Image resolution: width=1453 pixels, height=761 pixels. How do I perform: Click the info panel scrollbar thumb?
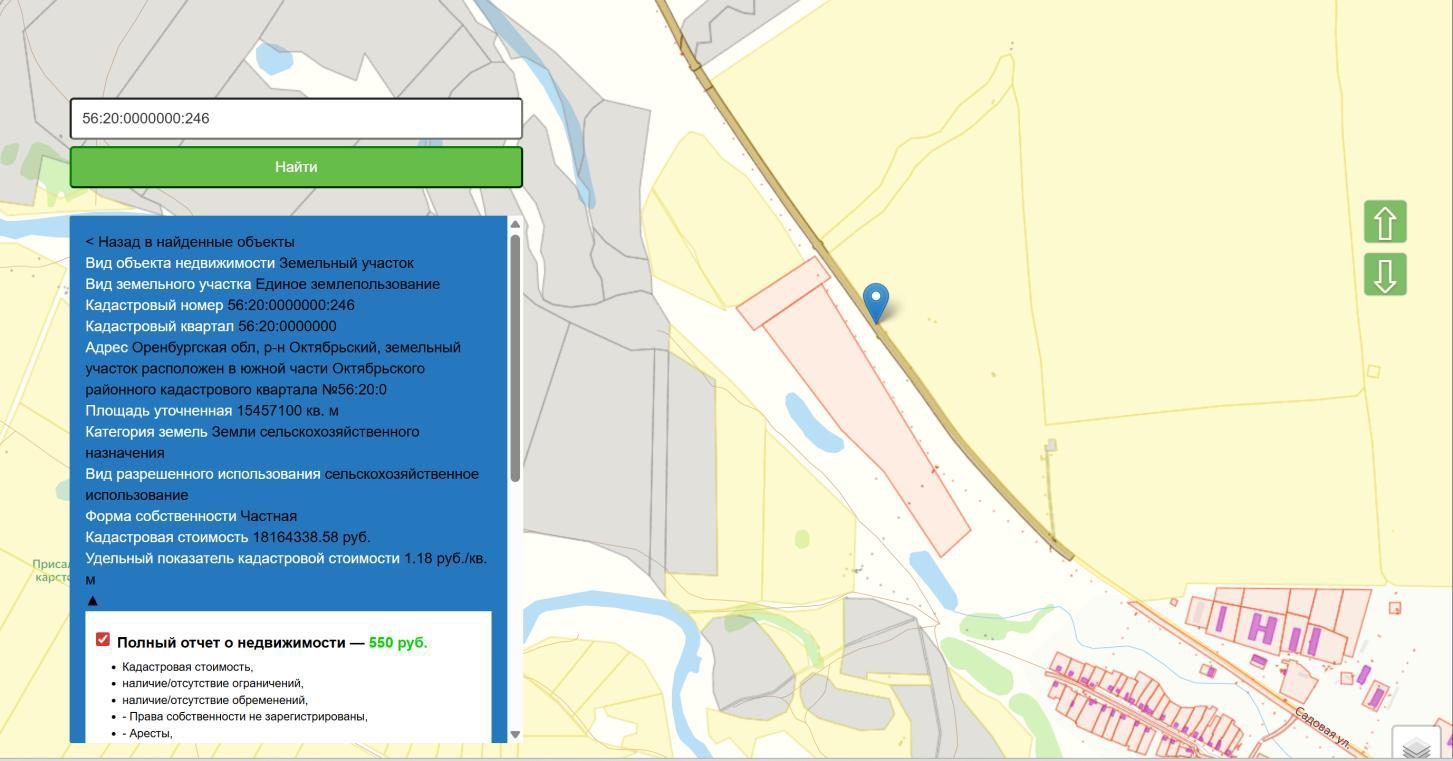tap(515, 357)
